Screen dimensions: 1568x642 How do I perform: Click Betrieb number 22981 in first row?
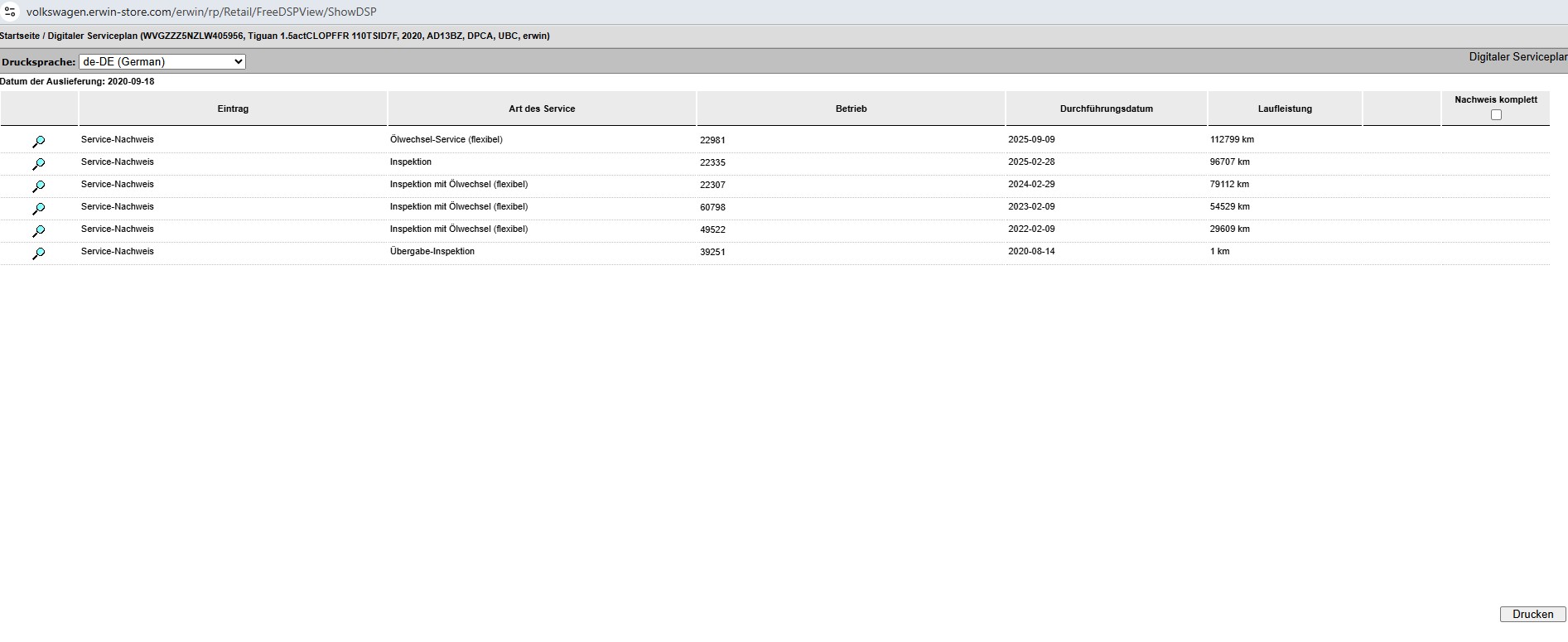(712, 141)
